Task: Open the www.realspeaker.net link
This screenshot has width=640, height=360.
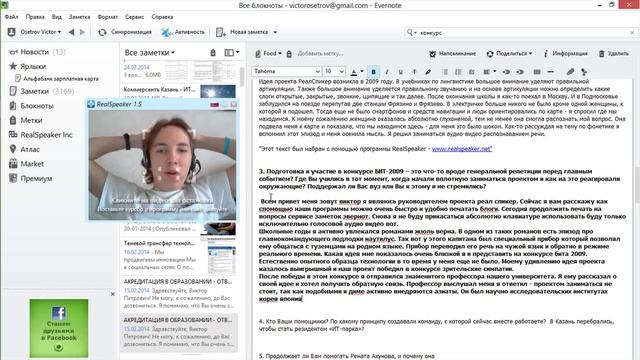Action: click(462, 149)
